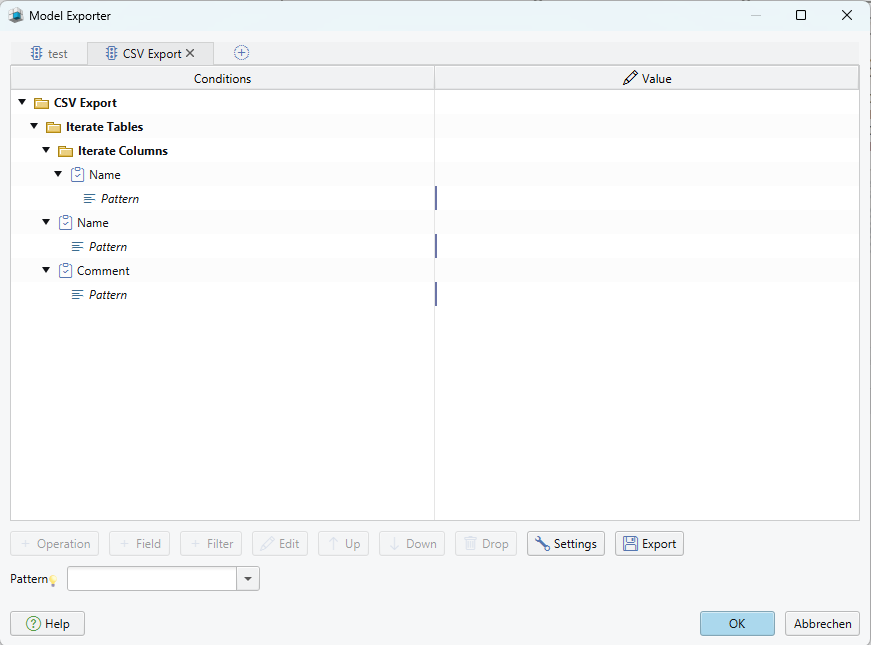Open Help
The image size is (871, 645).
pos(47,623)
